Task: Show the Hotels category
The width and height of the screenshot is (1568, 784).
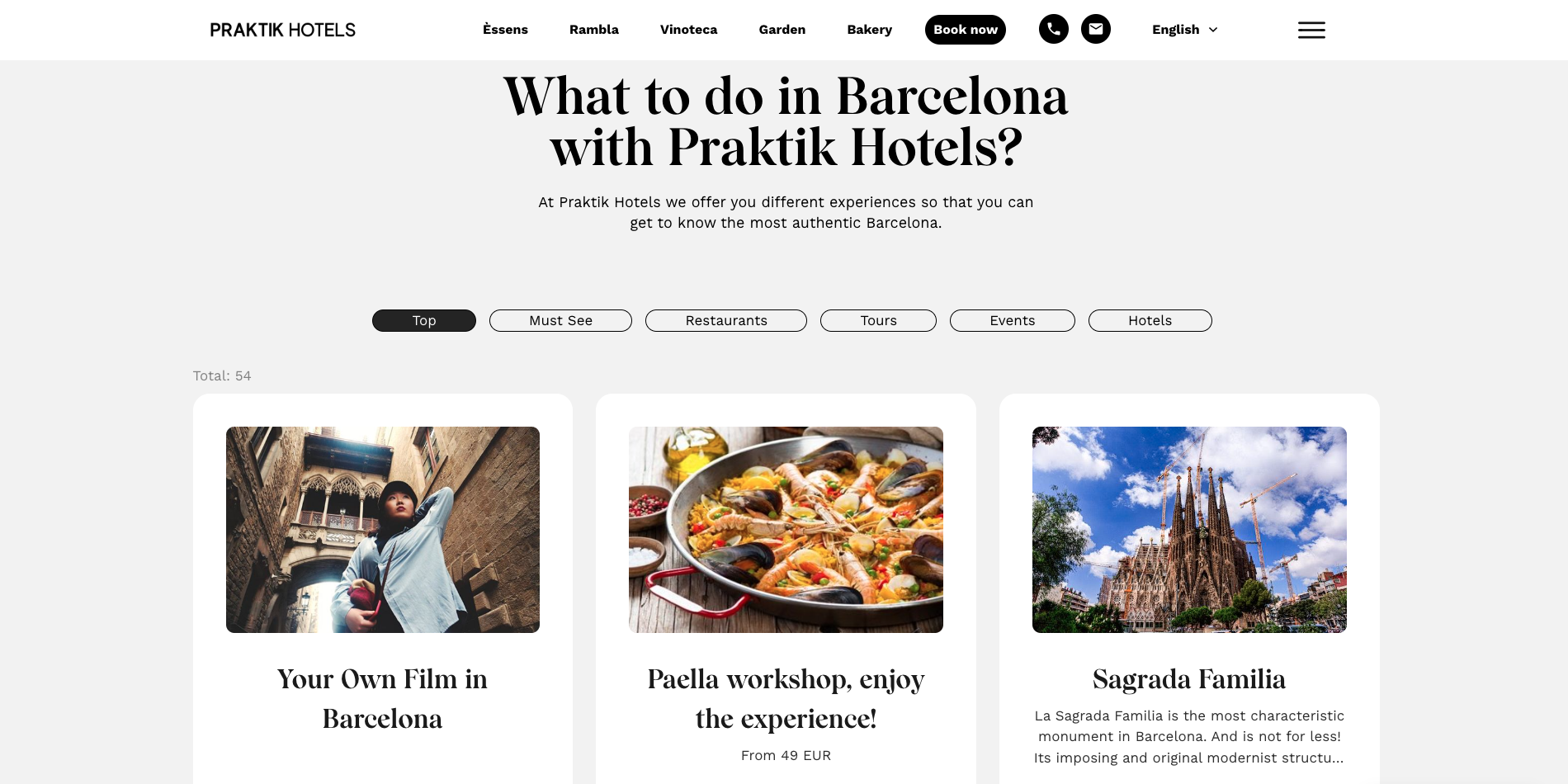Action: tap(1150, 320)
